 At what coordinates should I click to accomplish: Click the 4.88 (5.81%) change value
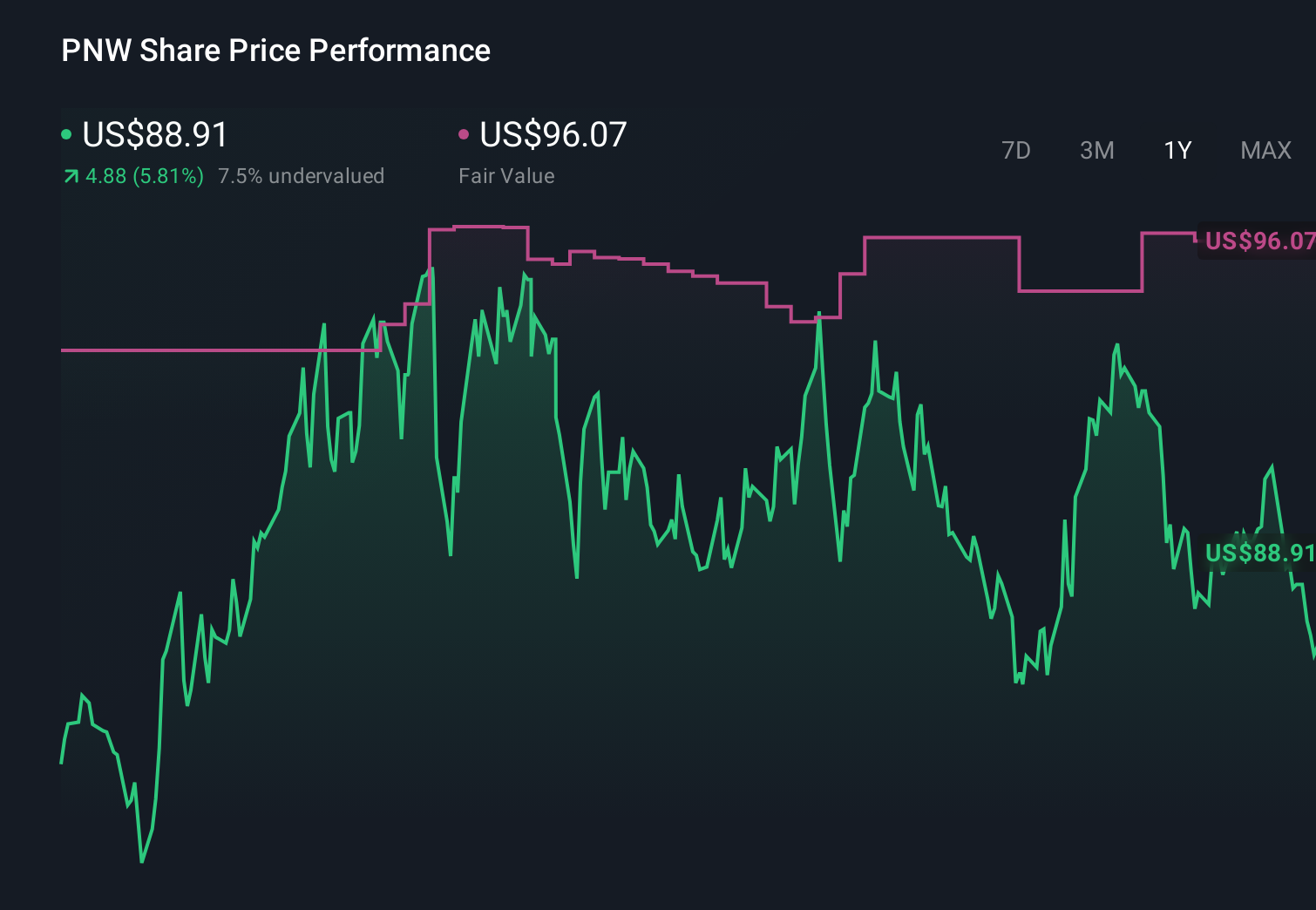coord(142,175)
